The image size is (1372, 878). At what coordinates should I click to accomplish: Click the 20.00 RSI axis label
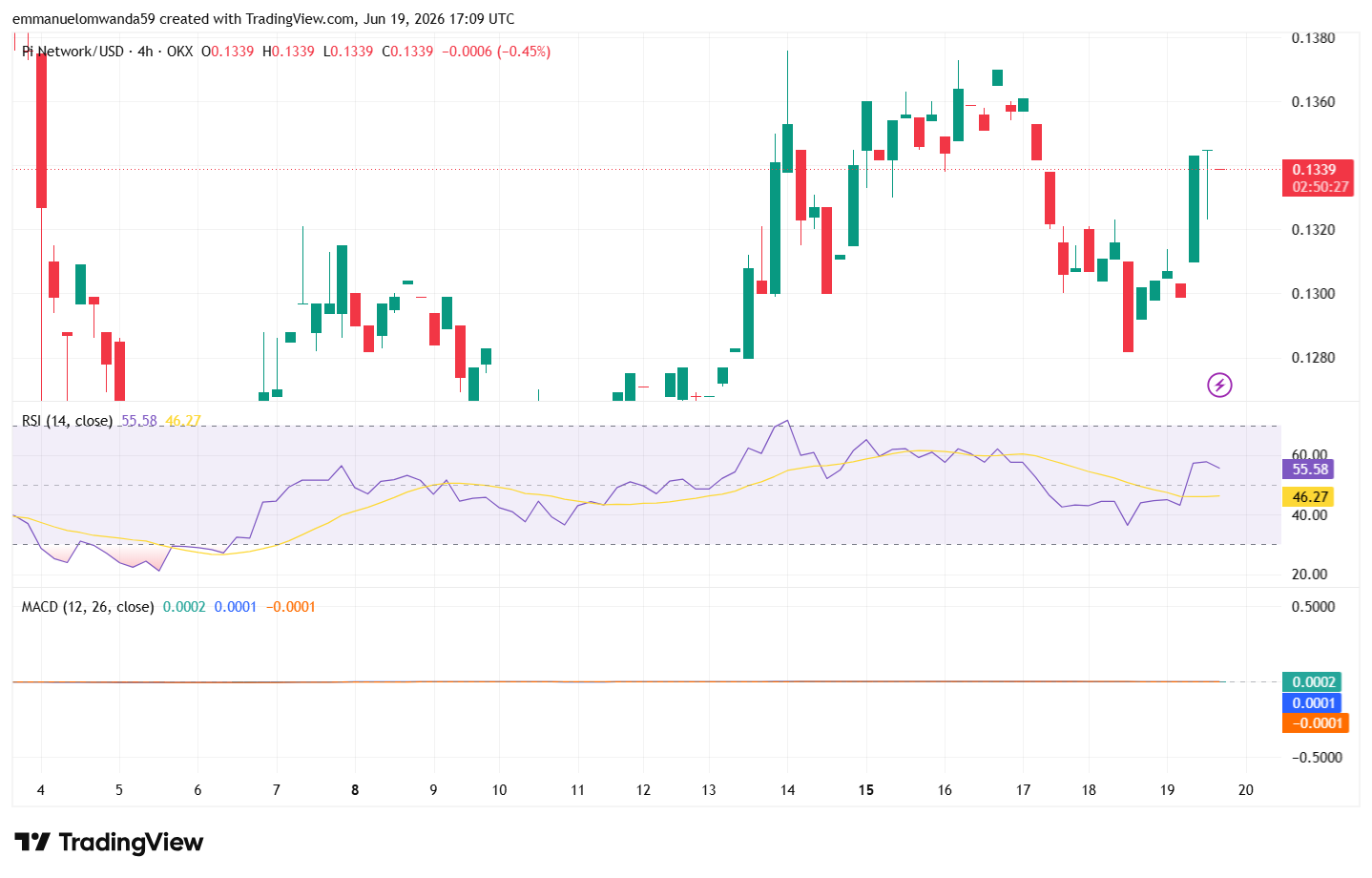pyautogui.click(x=1309, y=575)
